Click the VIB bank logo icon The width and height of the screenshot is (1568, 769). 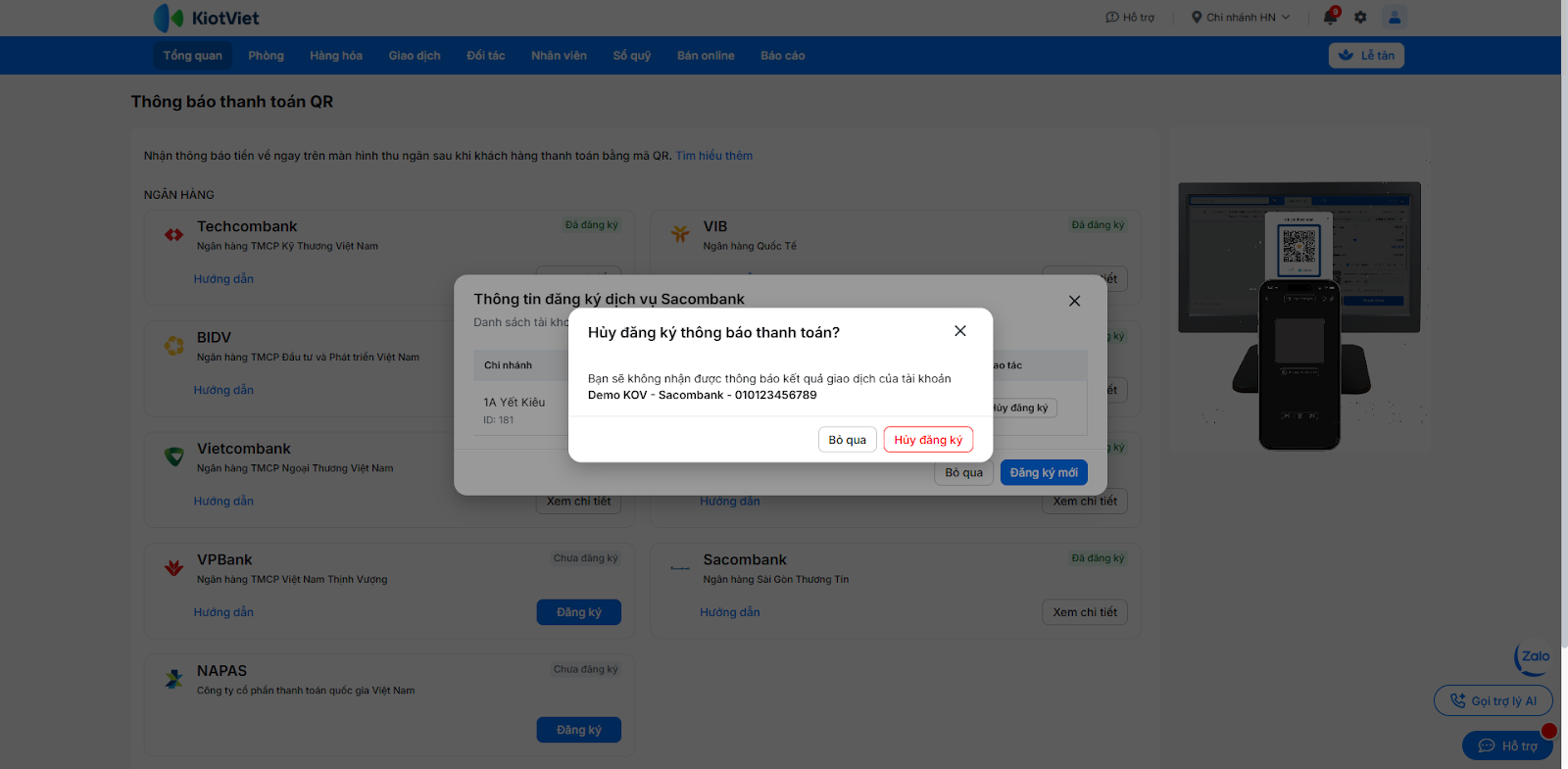click(680, 234)
